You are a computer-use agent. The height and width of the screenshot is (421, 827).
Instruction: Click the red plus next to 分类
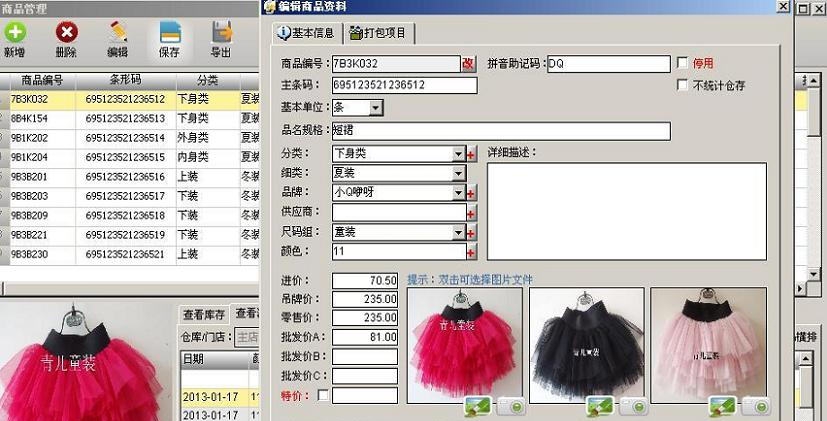click(x=471, y=154)
